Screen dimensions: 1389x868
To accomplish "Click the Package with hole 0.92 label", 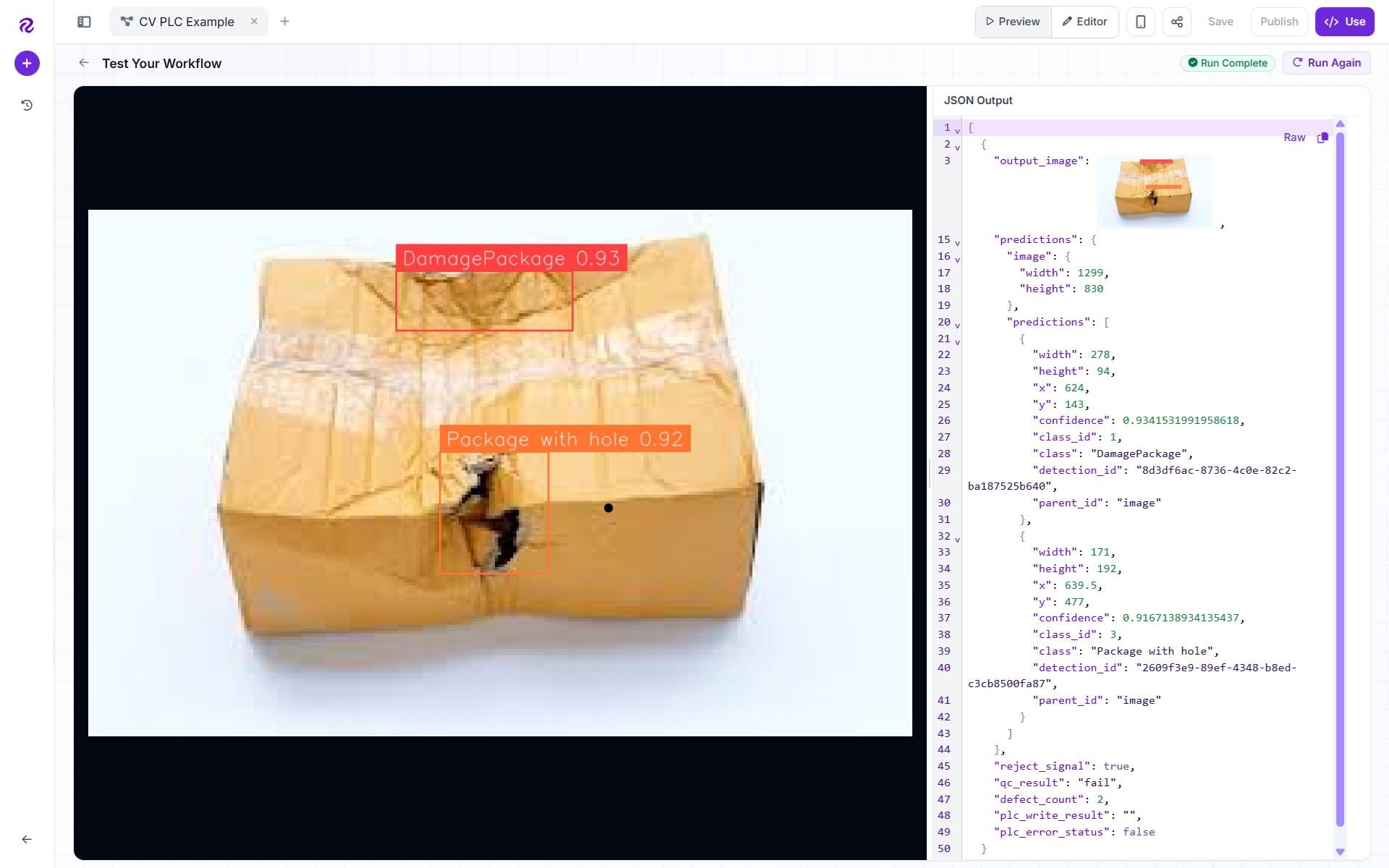I will (x=565, y=439).
